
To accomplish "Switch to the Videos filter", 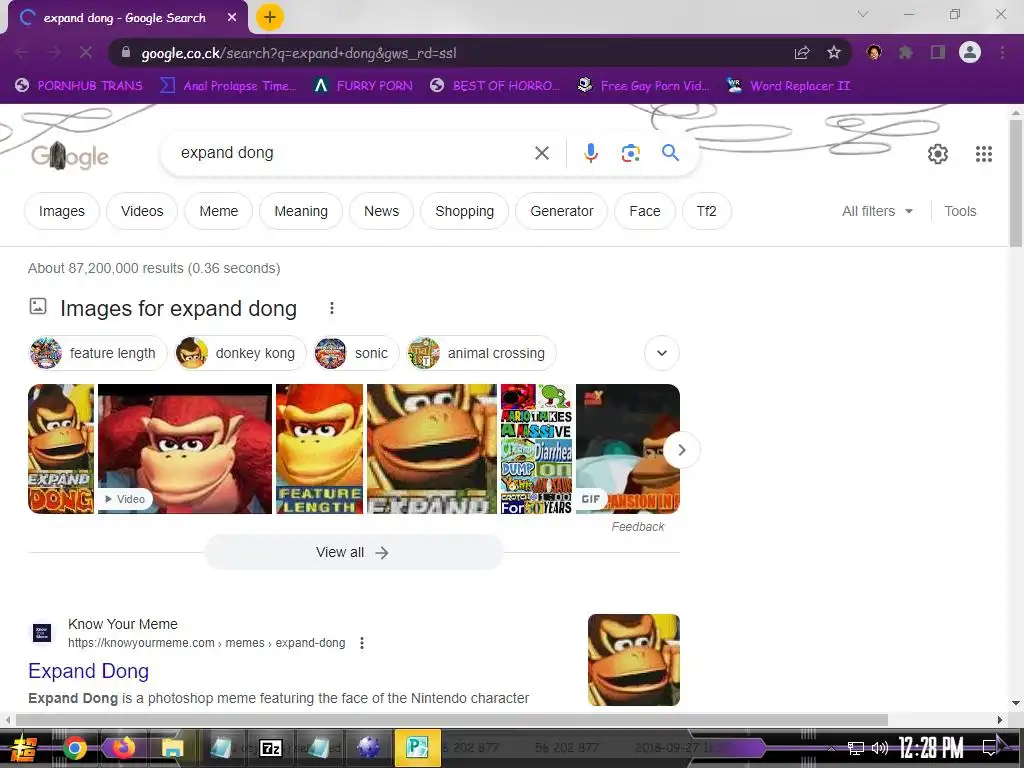I will (x=142, y=211).
